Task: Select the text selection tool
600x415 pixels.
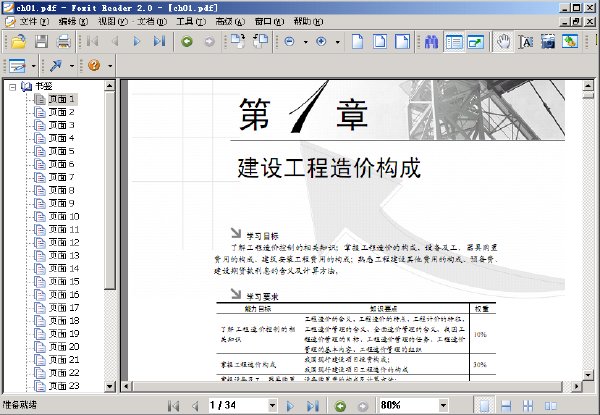Action: pyautogui.click(x=526, y=41)
